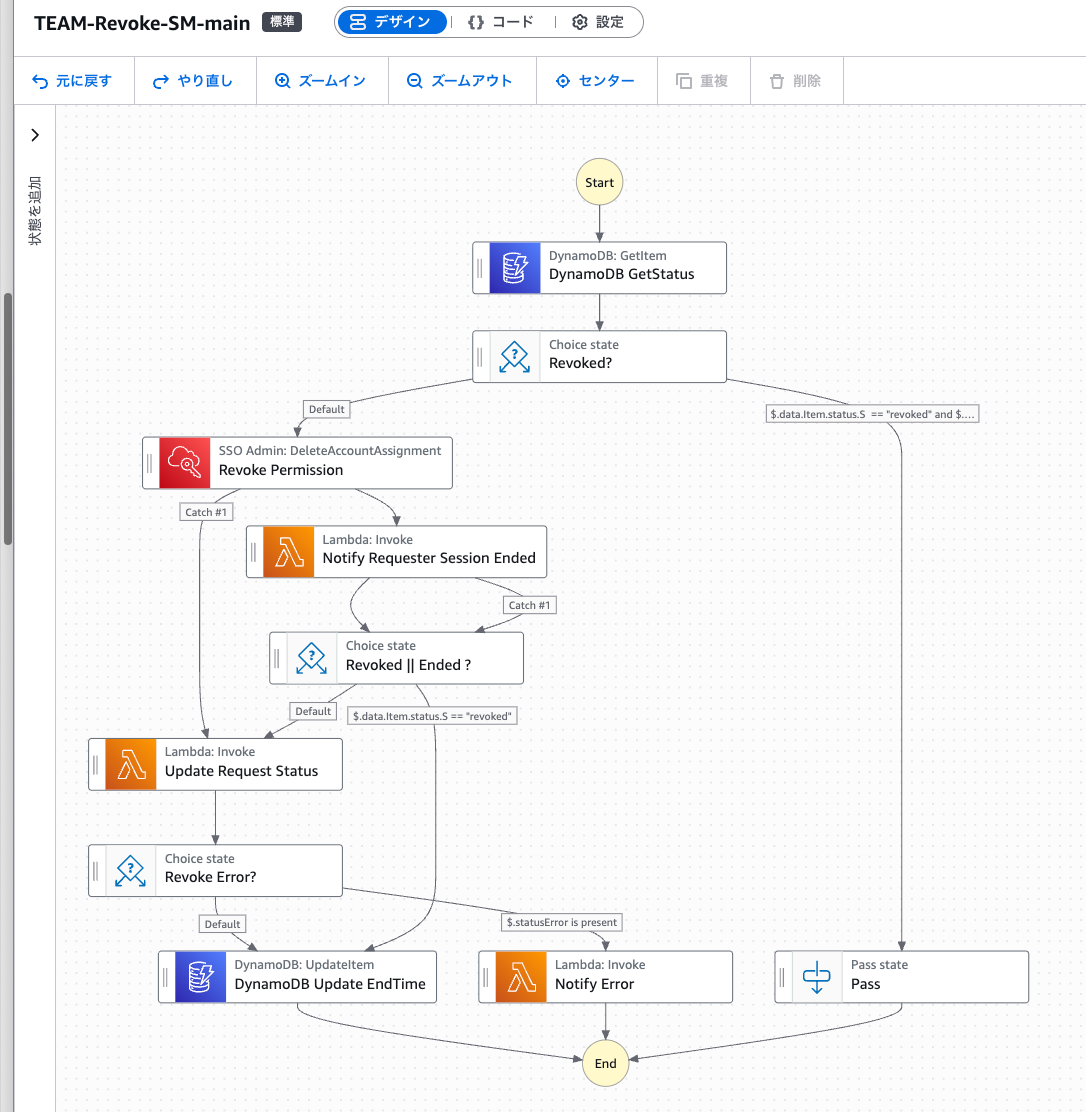The height and width of the screenshot is (1112, 1086).
Task: Click the Notify Error Lambda icon
Action: point(521,977)
